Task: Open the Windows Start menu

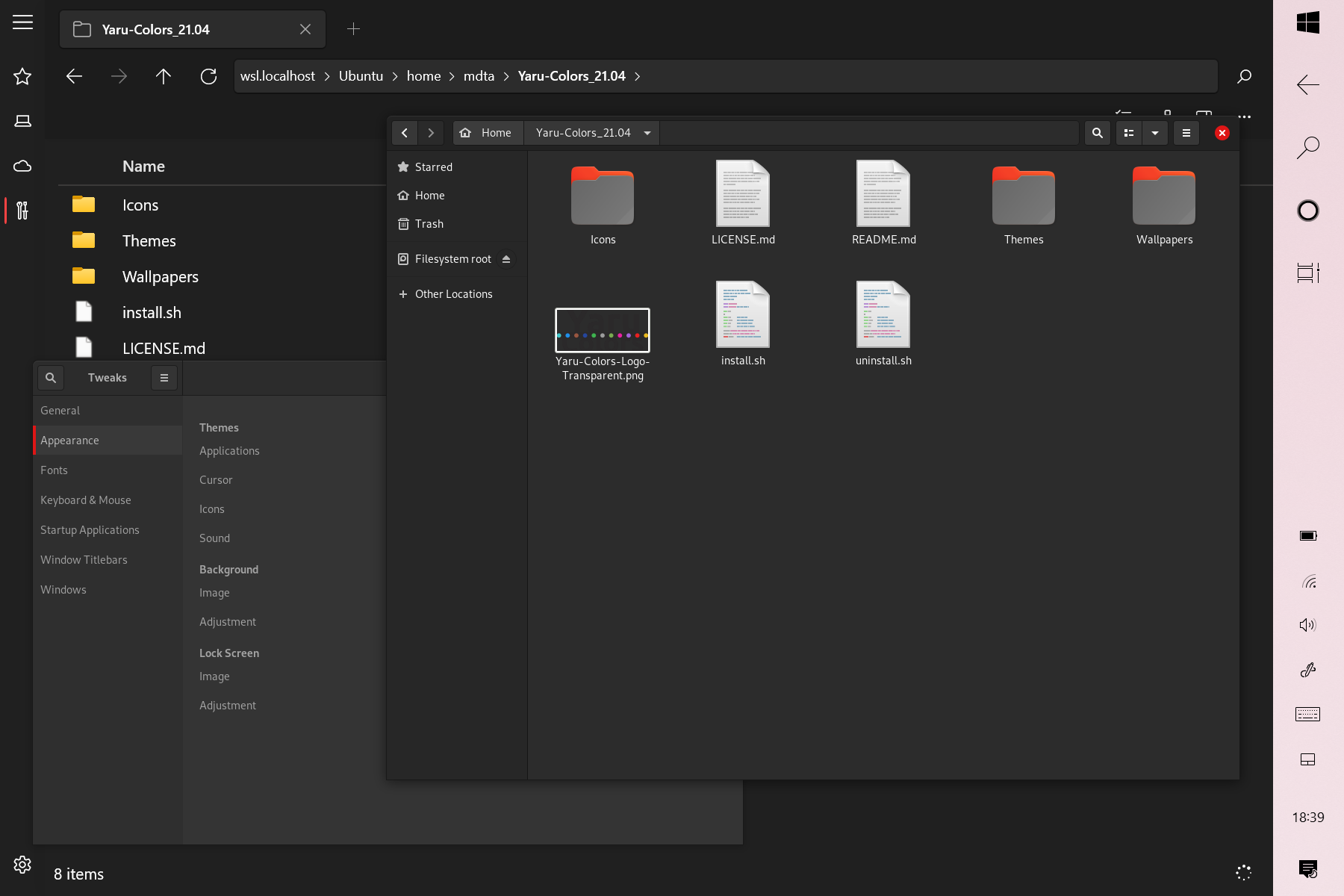Action: 1308,22
